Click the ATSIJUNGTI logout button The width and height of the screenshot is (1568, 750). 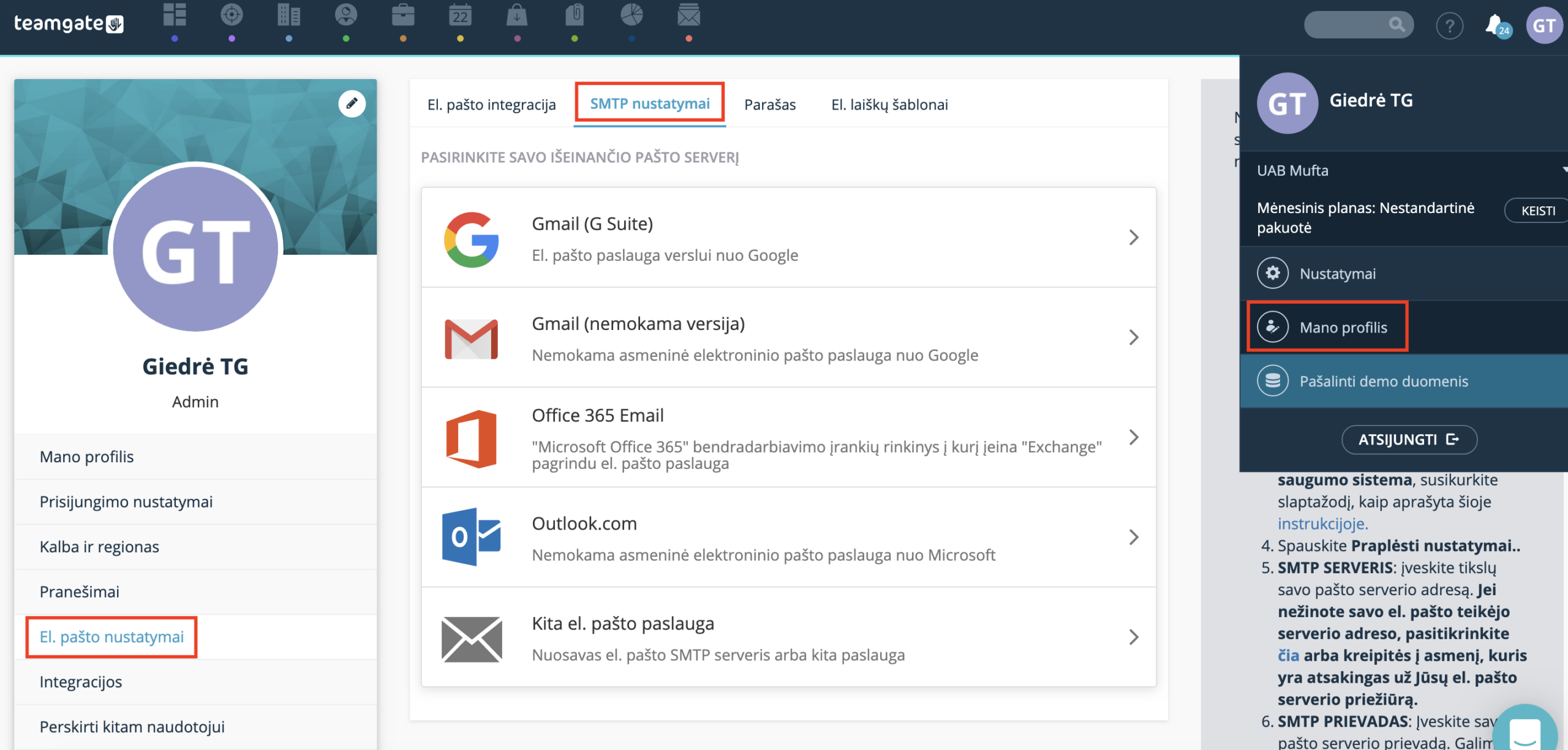pos(1409,440)
